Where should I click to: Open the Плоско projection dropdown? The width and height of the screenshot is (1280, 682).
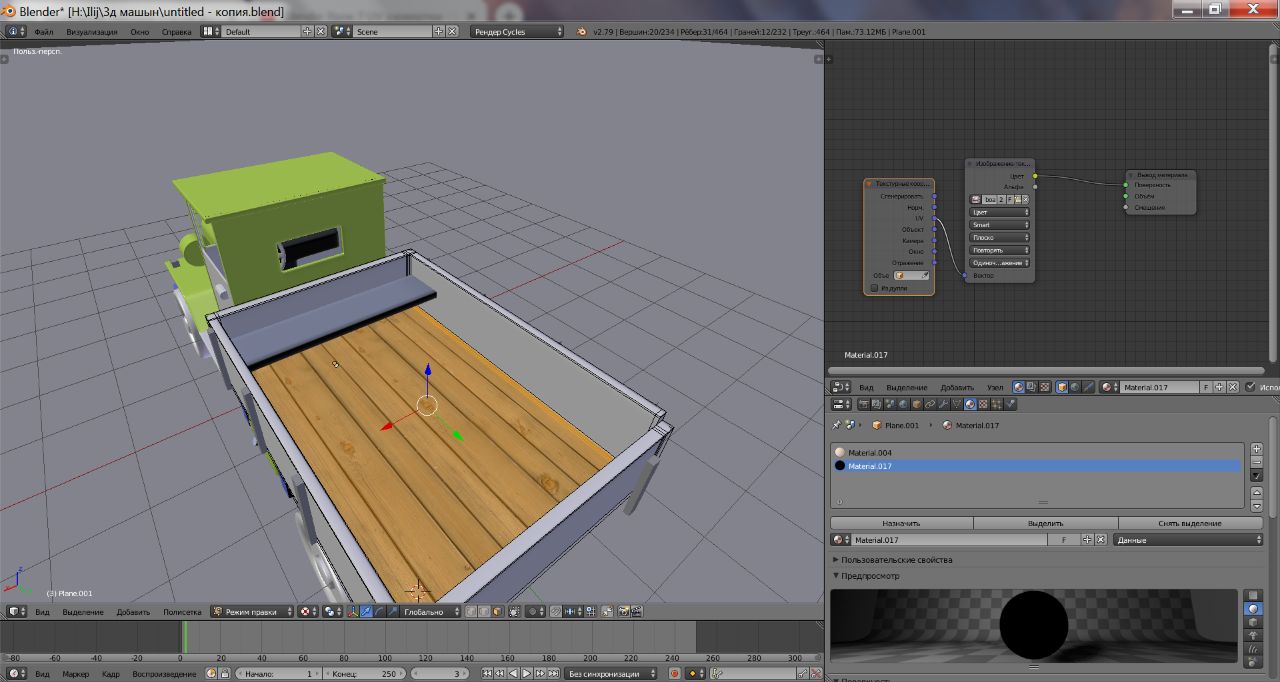click(1000, 238)
